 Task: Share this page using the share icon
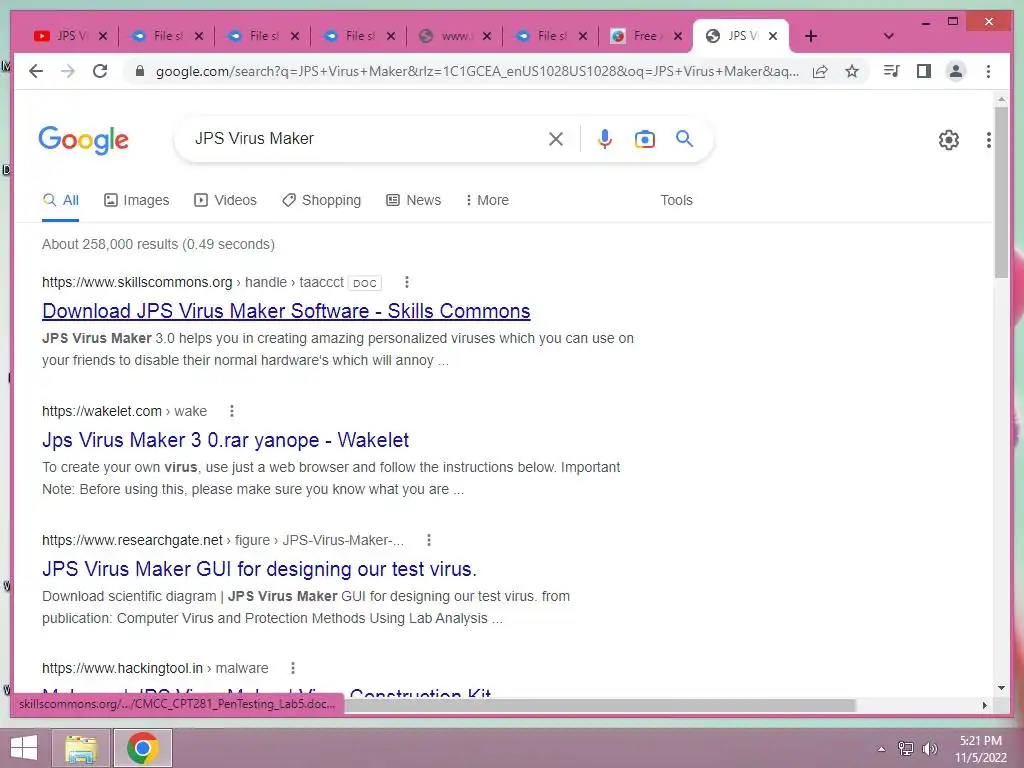click(820, 71)
